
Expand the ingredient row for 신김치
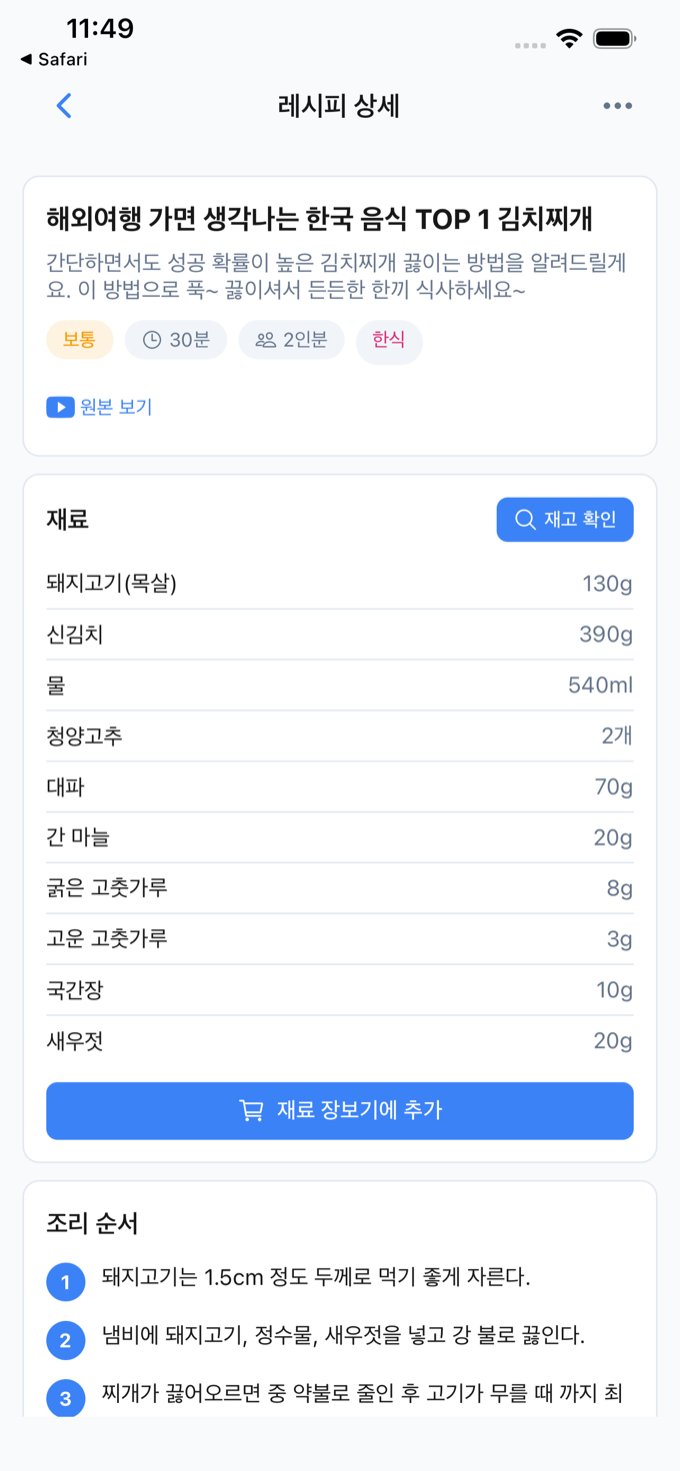tap(340, 634)
